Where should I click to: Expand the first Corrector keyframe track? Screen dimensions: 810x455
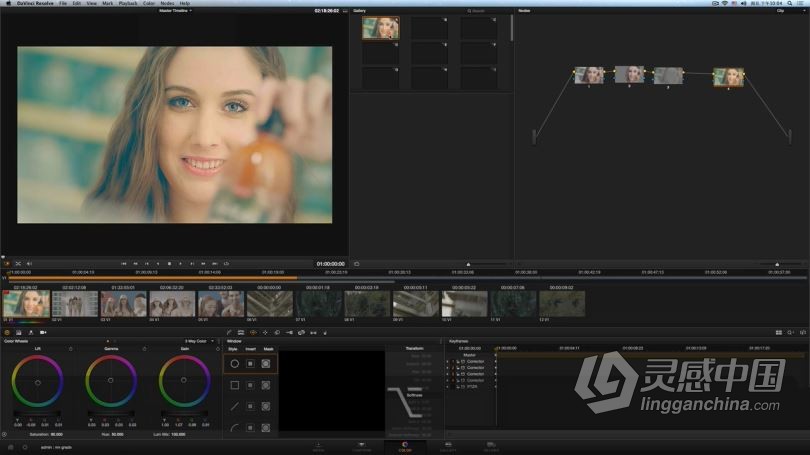pos(448,362)
